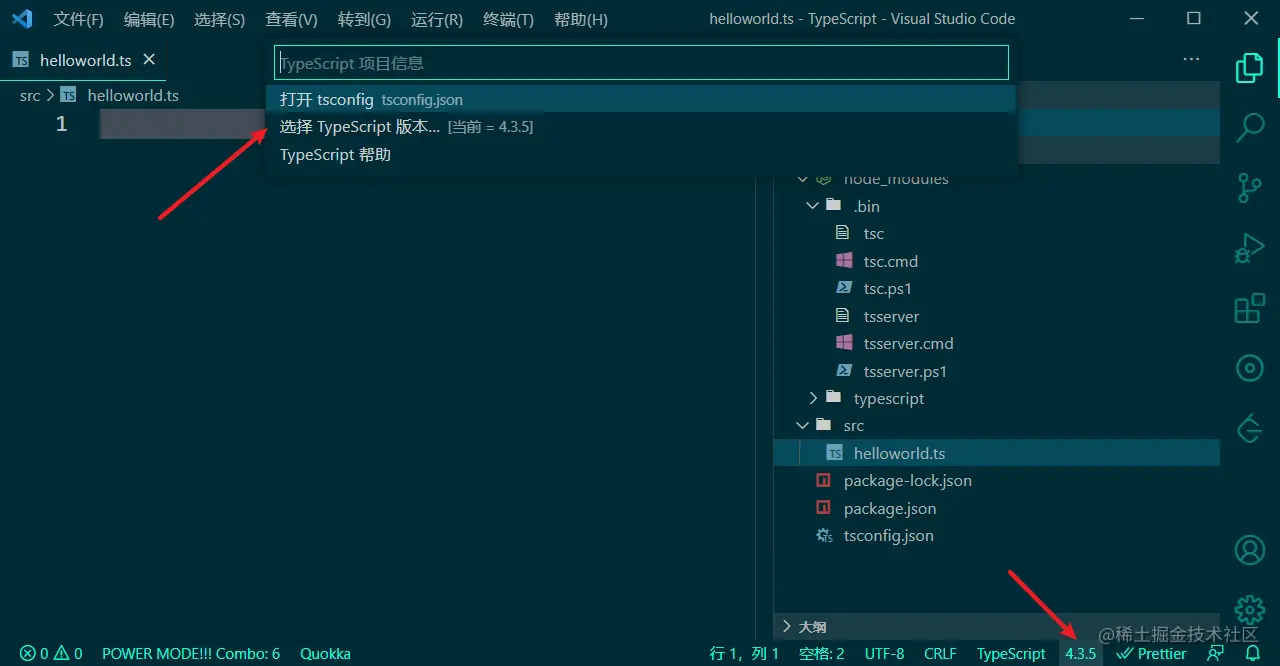Open the Run and Debug icon
This screenshot has height=666, width=1280.
[1249, 248]
